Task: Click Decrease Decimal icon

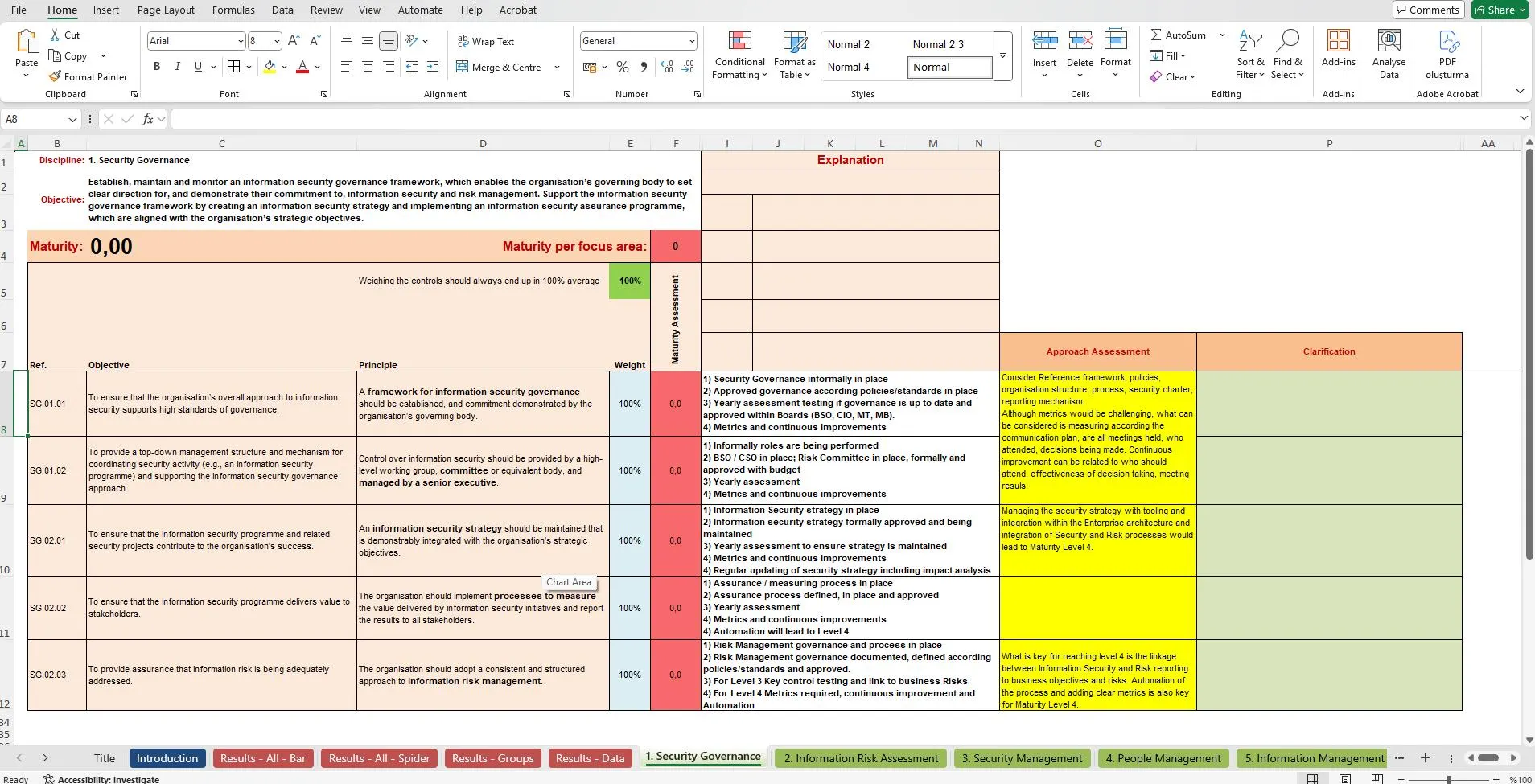Action: [x=688, y=67]
